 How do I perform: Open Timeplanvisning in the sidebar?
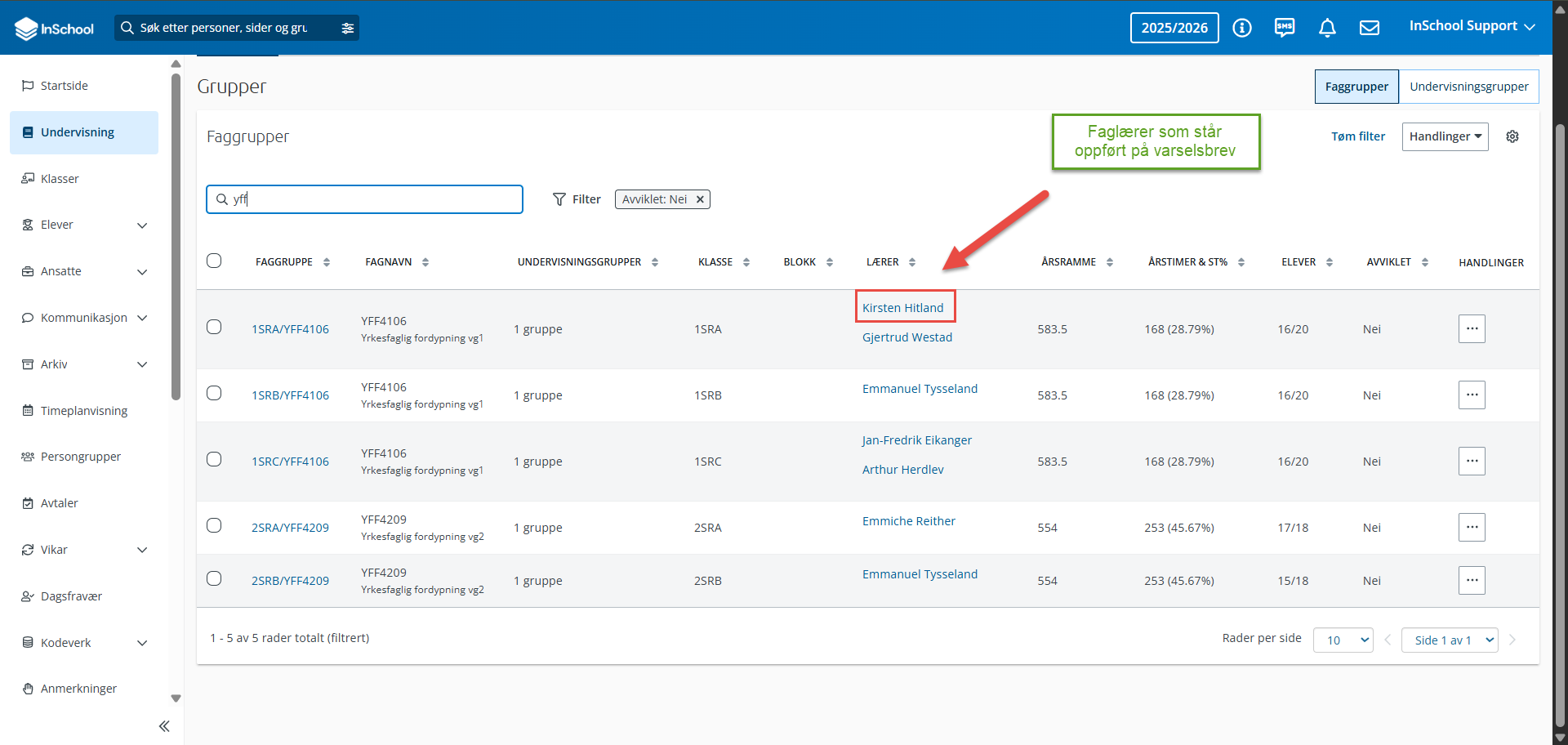(84, 411)
